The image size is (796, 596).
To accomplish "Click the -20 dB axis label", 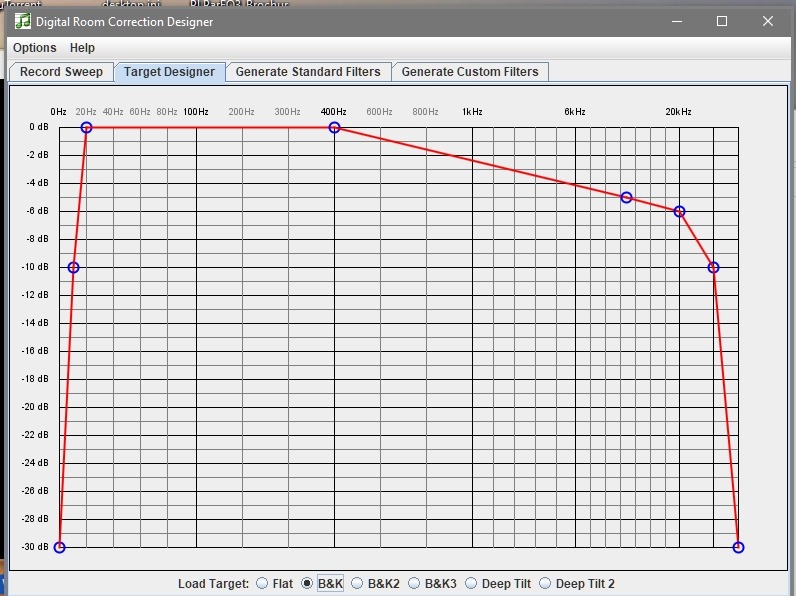I will (35, 407).
